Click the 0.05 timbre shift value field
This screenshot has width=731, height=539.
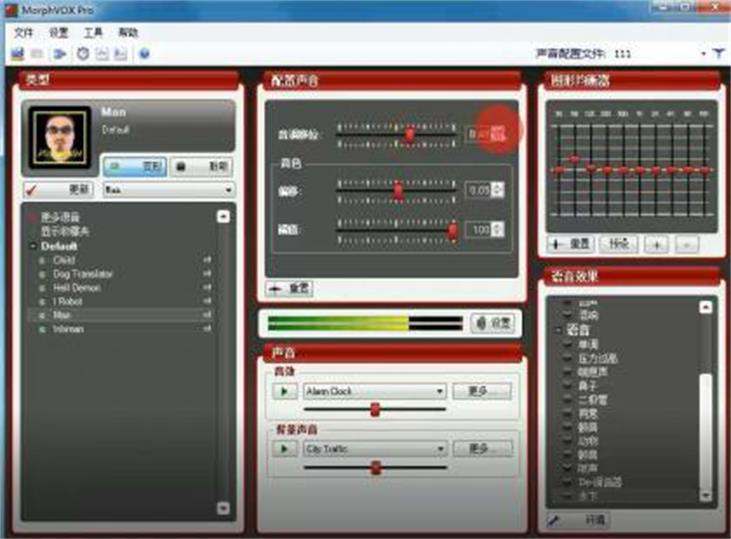(479, 190)
